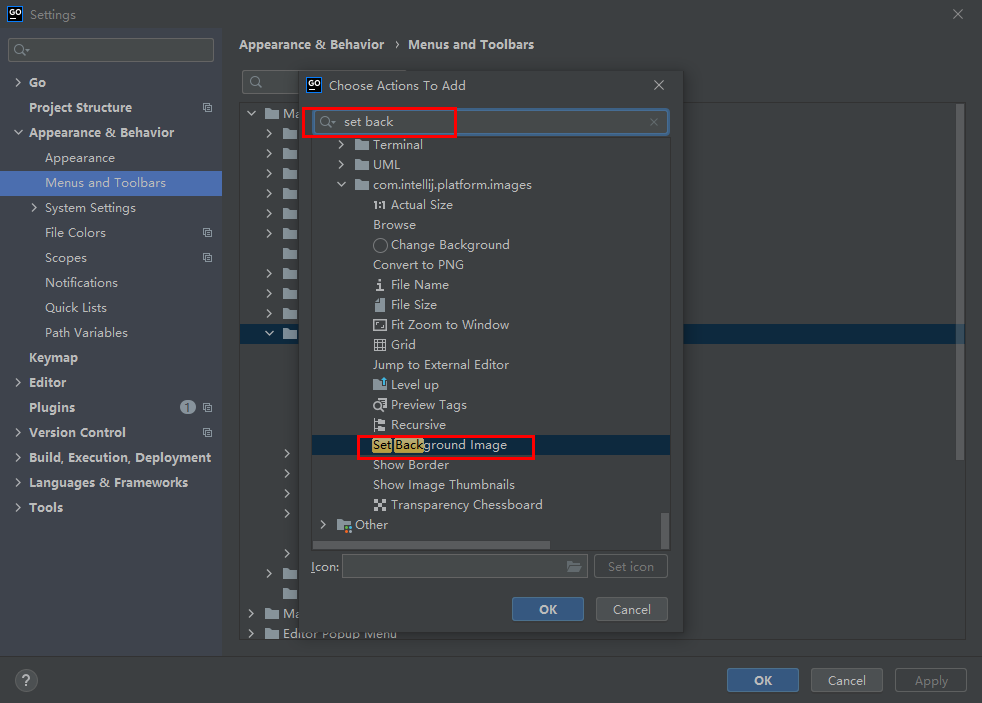Click the Other folder icon
The height and width of the screenshot is (703, 982).
coord(344,525)
